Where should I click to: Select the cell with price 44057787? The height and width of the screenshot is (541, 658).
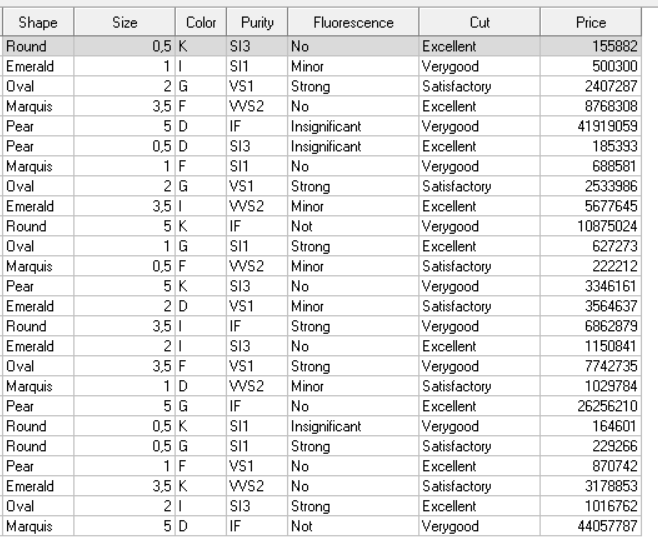[x=591, y=526]
